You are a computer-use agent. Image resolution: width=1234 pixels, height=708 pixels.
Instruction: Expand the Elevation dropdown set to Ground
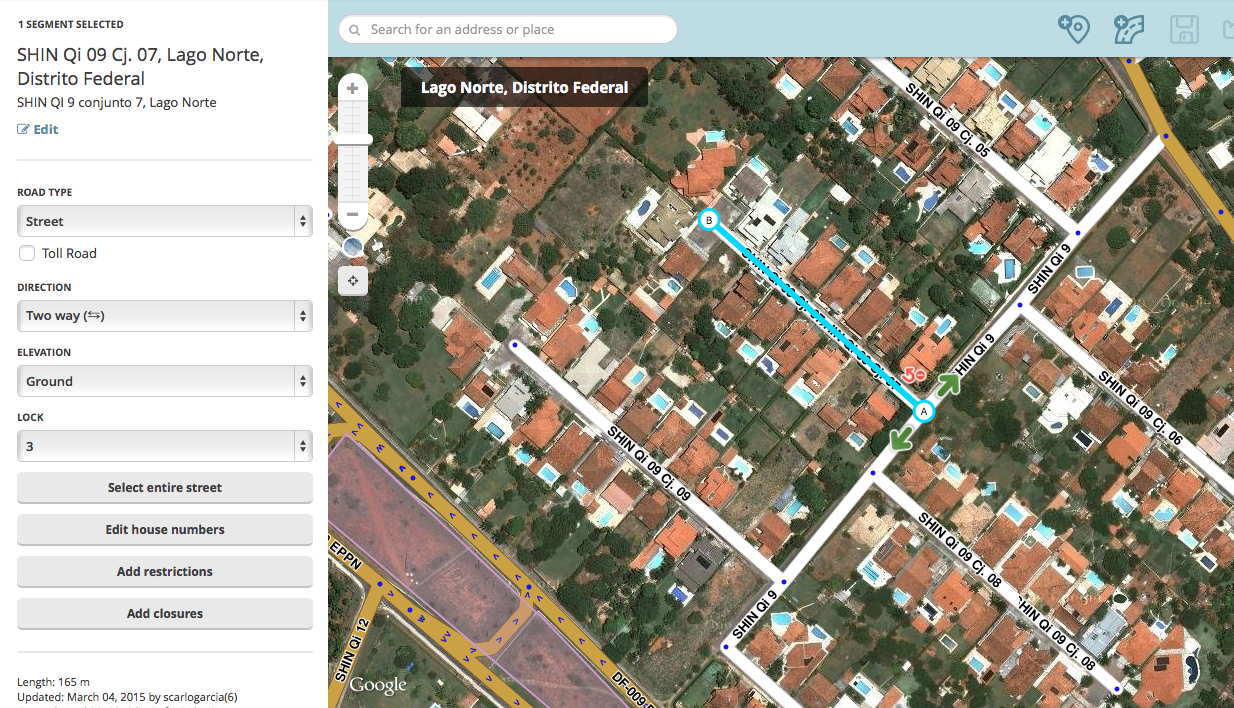tap(165, 382)
